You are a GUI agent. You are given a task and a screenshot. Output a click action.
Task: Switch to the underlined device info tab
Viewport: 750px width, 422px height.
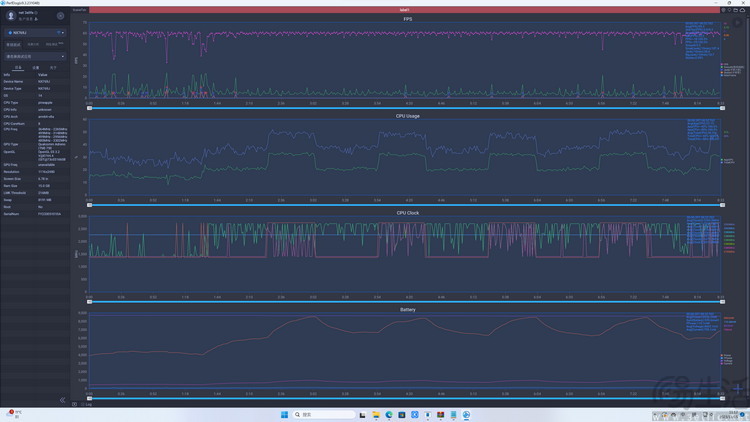[x=18, y=68]
